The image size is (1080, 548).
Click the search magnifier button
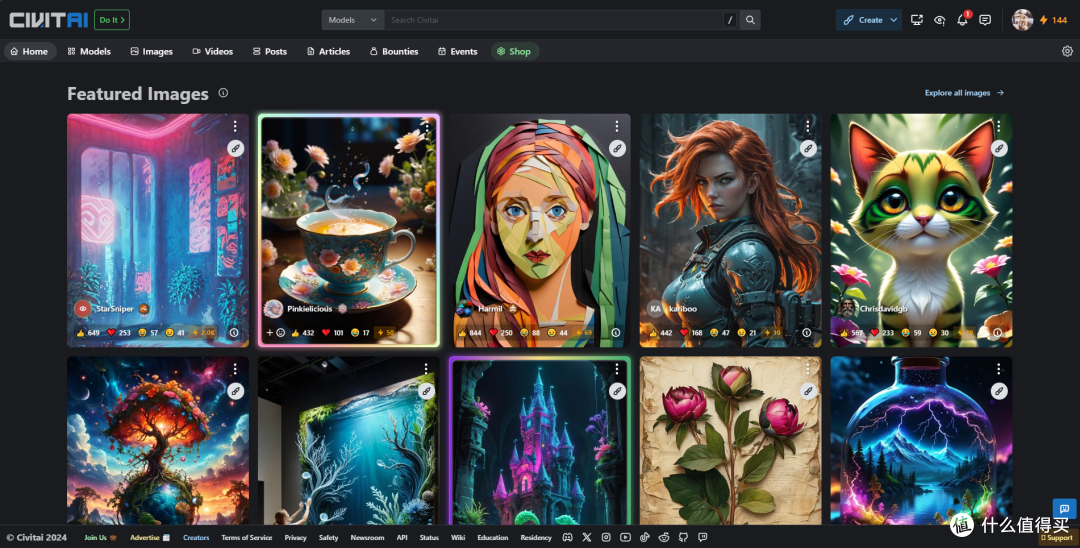coord(750,20)
